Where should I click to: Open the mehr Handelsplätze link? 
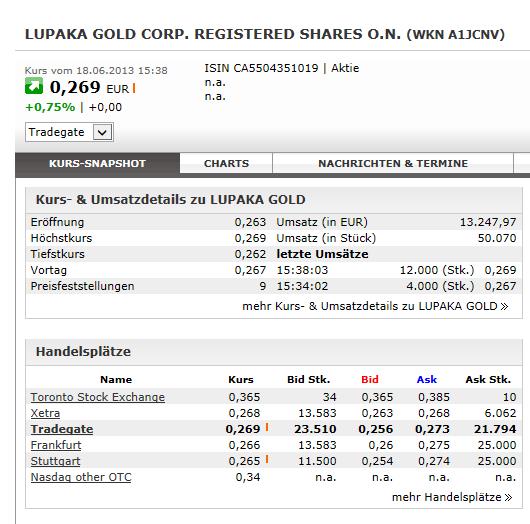coord(452,497)
